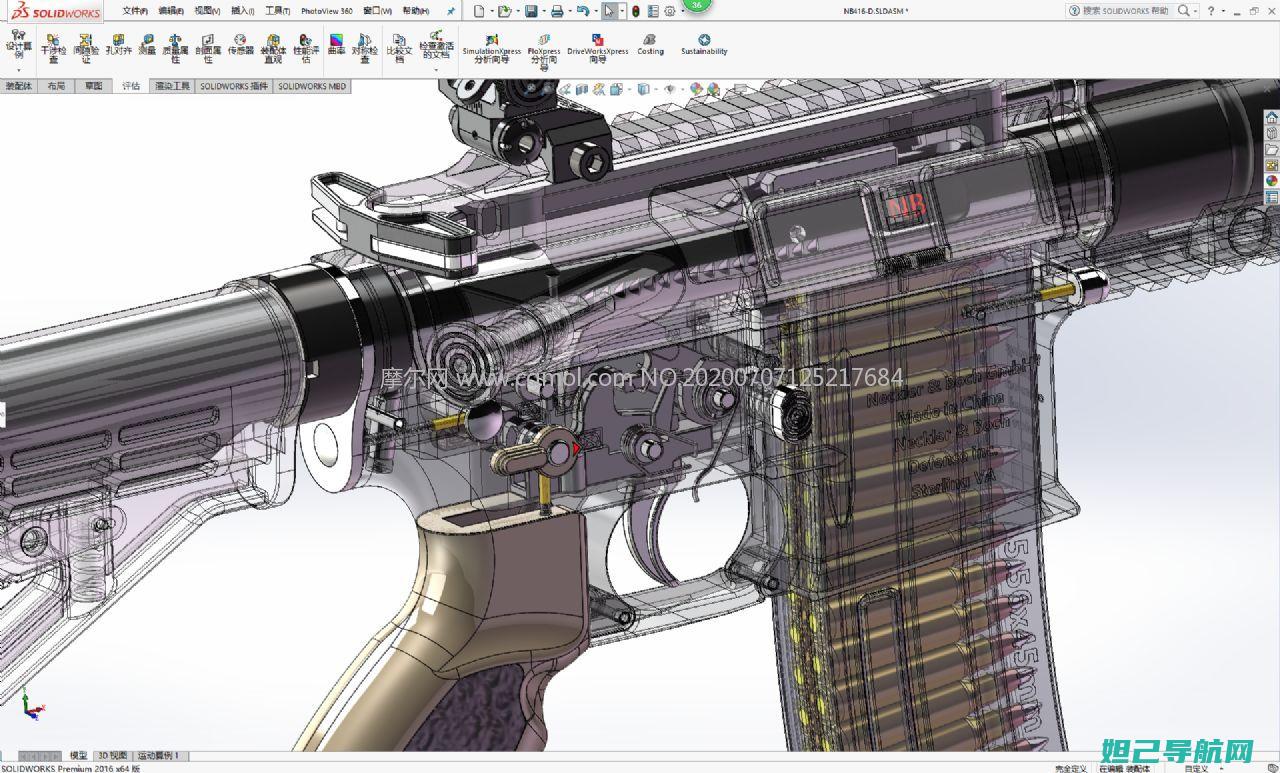This screenshot has height=773, width=1280.
Task: Click the Save icon
Action: pyautogui.click(x=531, y=11)
